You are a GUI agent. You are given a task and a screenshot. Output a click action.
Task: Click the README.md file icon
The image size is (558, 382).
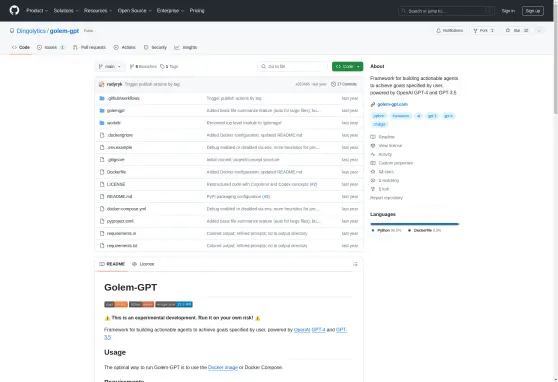click(102, 197)
